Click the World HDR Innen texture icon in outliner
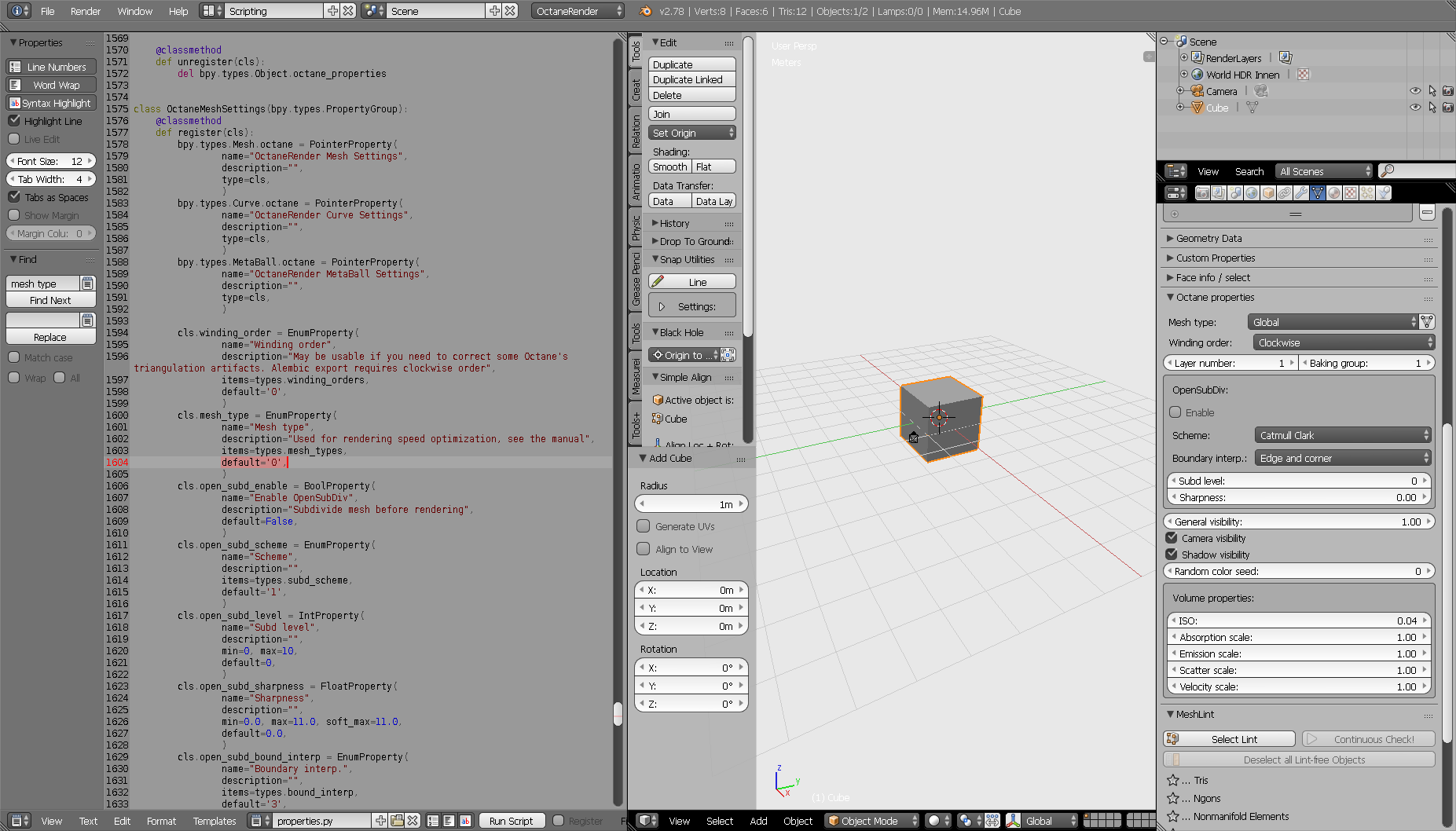 (1303, 75)
